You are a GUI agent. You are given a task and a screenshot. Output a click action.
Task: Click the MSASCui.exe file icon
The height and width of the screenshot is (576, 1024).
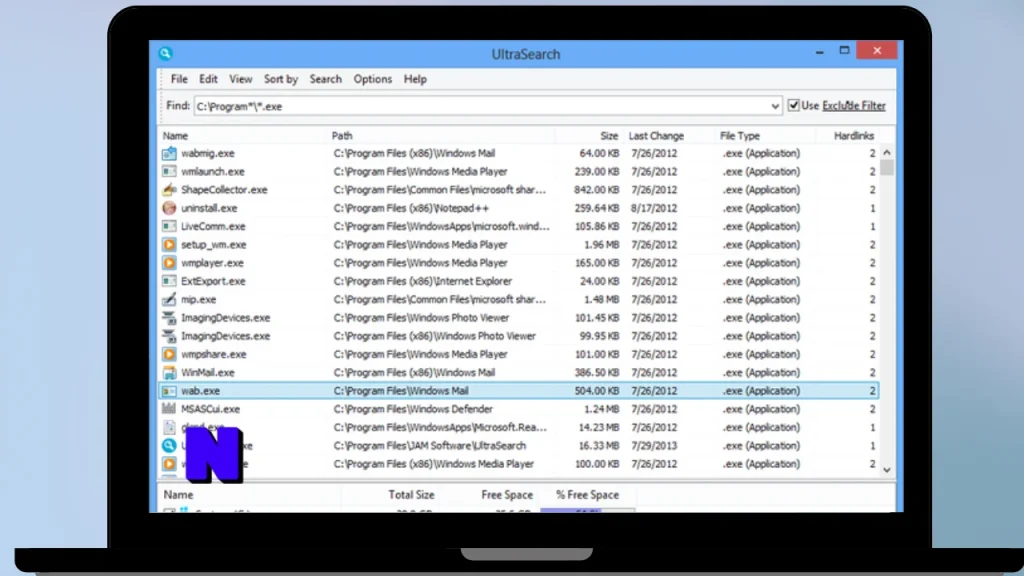tap(169, 409)
